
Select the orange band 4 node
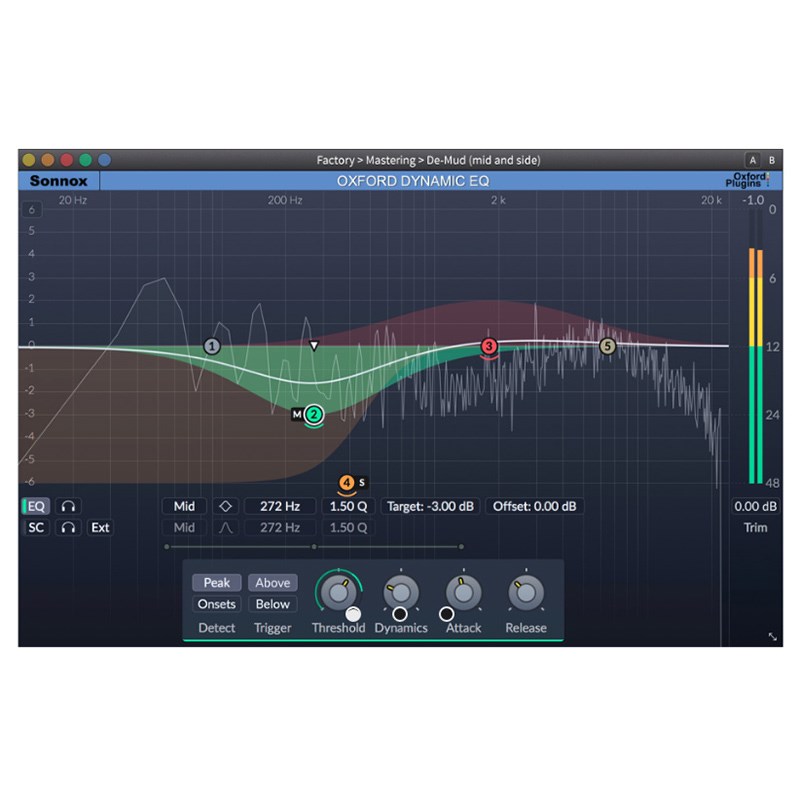pos(346,482)
